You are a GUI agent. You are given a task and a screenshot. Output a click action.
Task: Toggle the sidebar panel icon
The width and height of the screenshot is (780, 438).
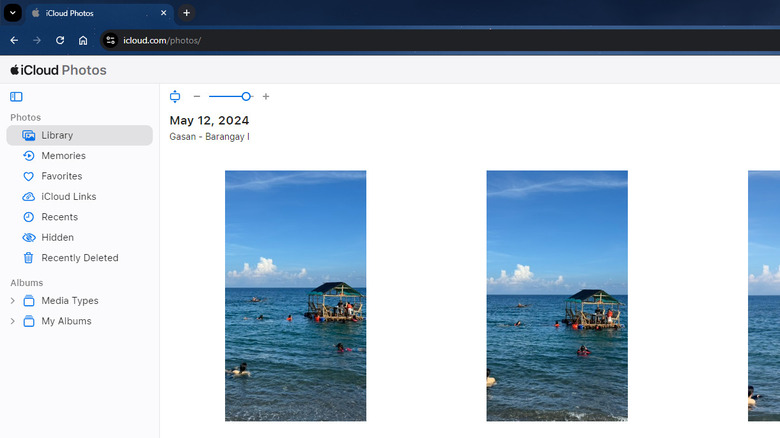[x=16, y=97]
